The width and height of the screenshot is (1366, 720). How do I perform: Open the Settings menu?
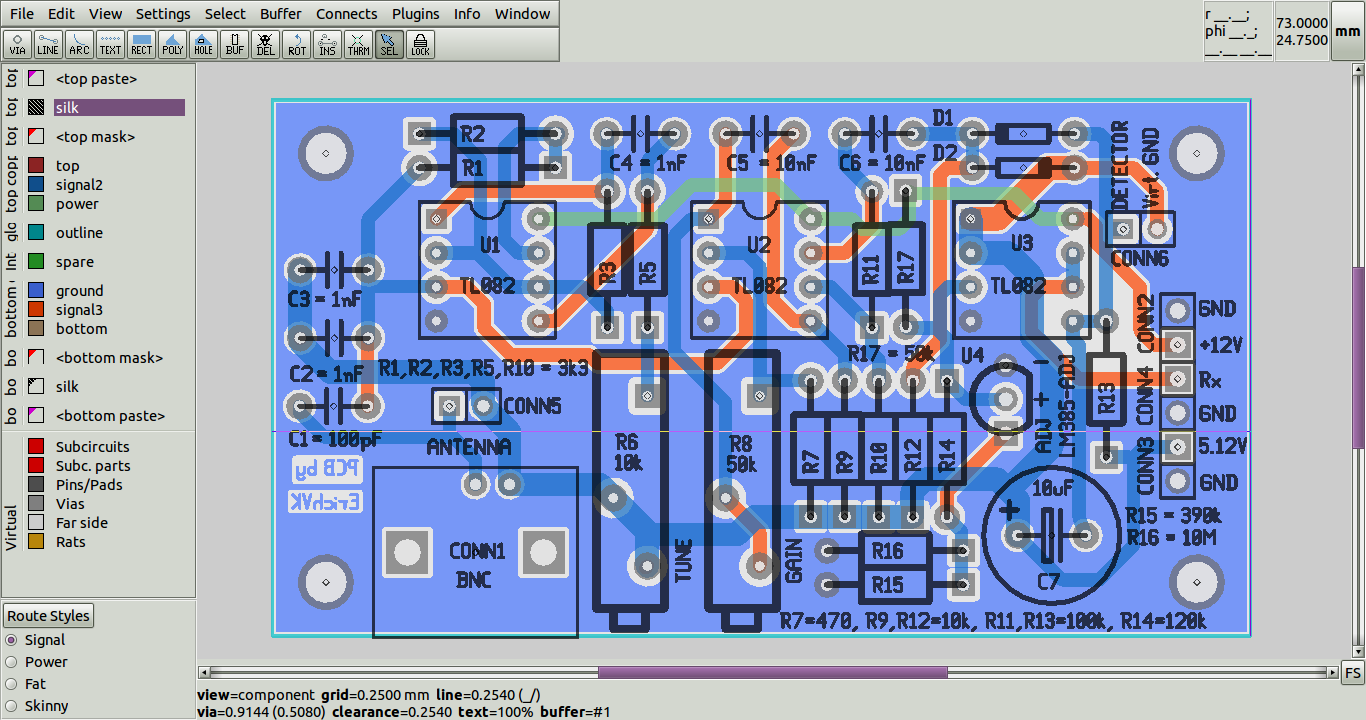click(163, 14)
